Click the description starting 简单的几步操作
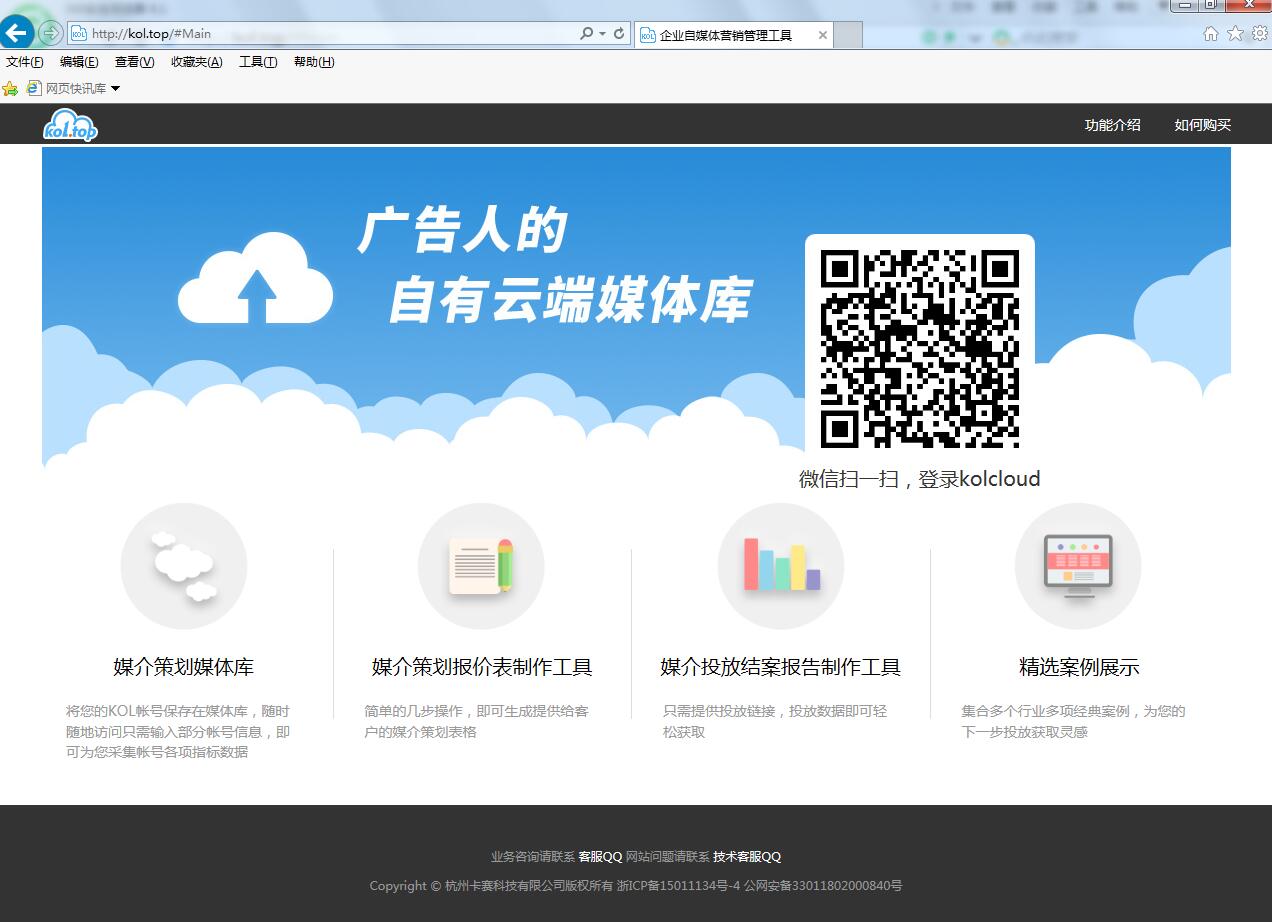1272x922 pixels. (x=476, y=722)
